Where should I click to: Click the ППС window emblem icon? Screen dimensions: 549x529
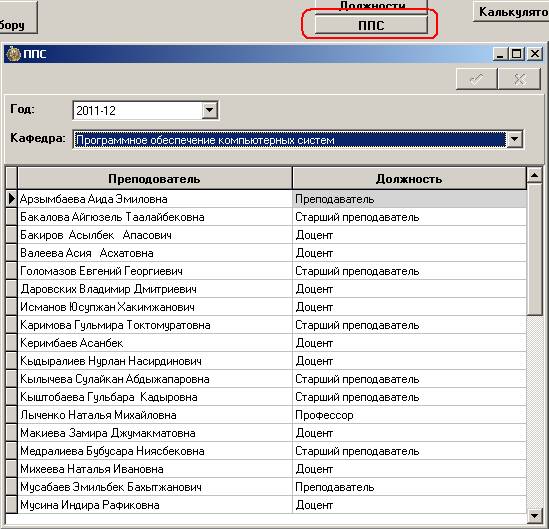click(14, 54)
